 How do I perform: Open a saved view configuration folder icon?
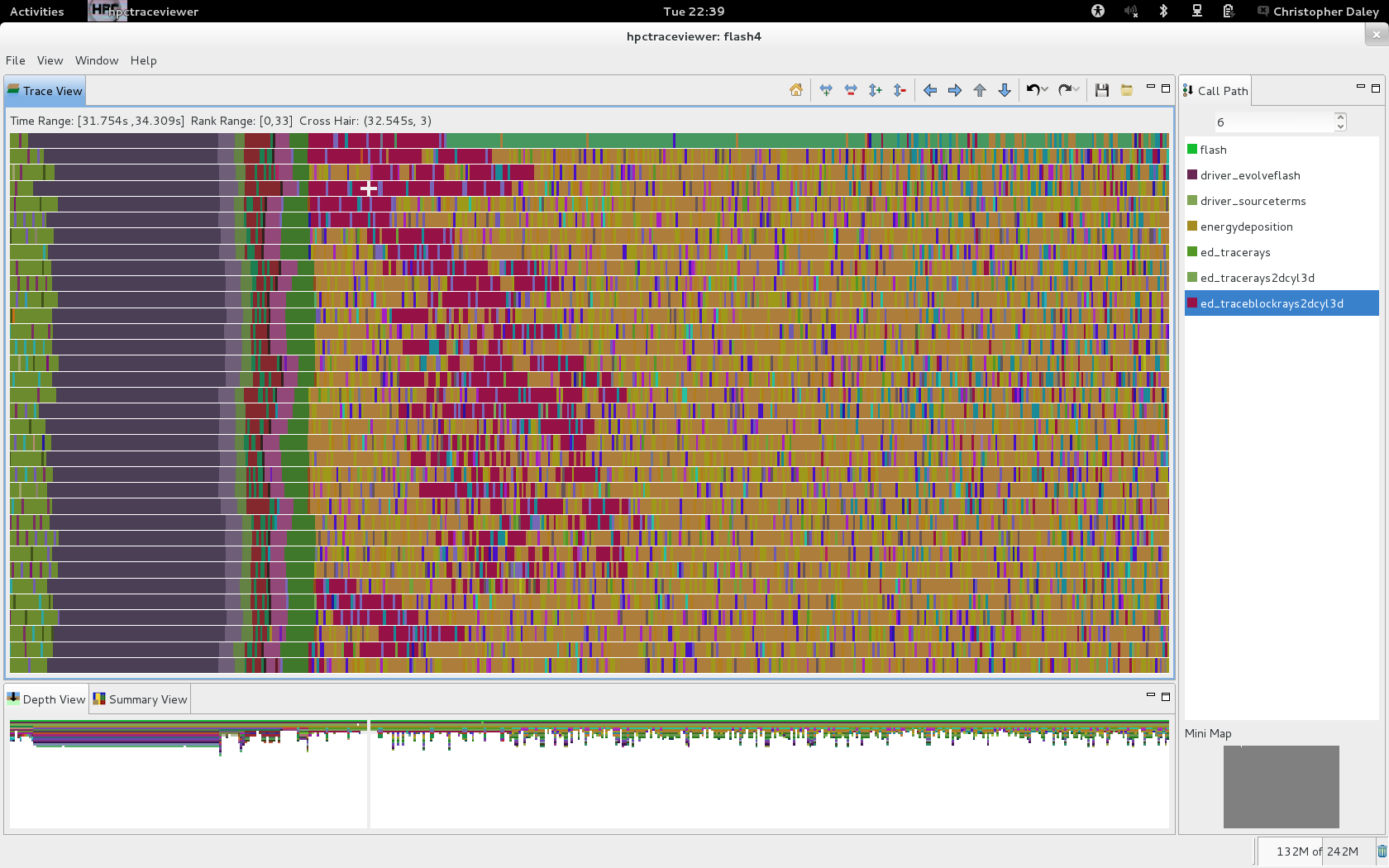click(1127, 90)
